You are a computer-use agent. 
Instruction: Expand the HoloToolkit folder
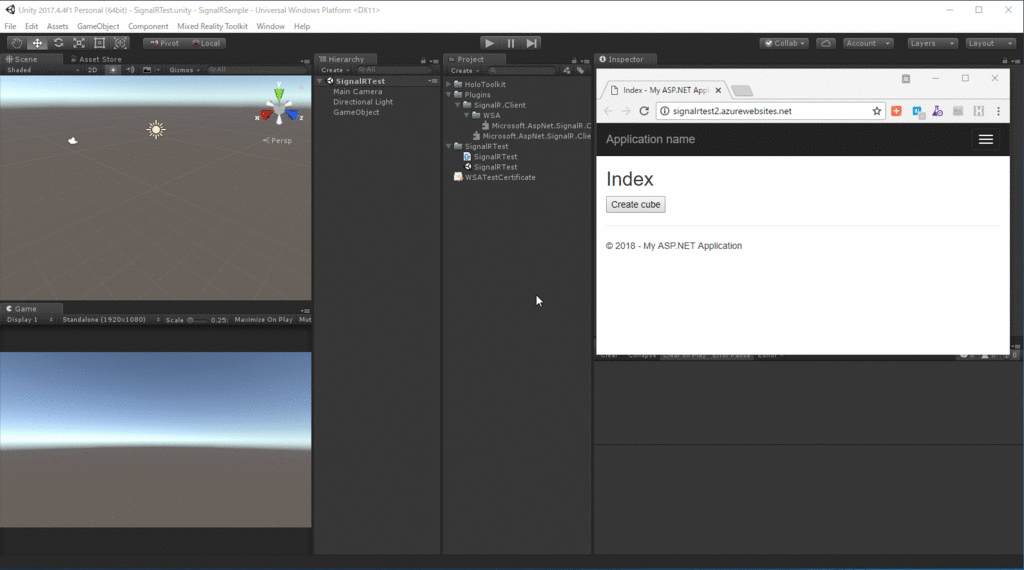coord(449,84)
